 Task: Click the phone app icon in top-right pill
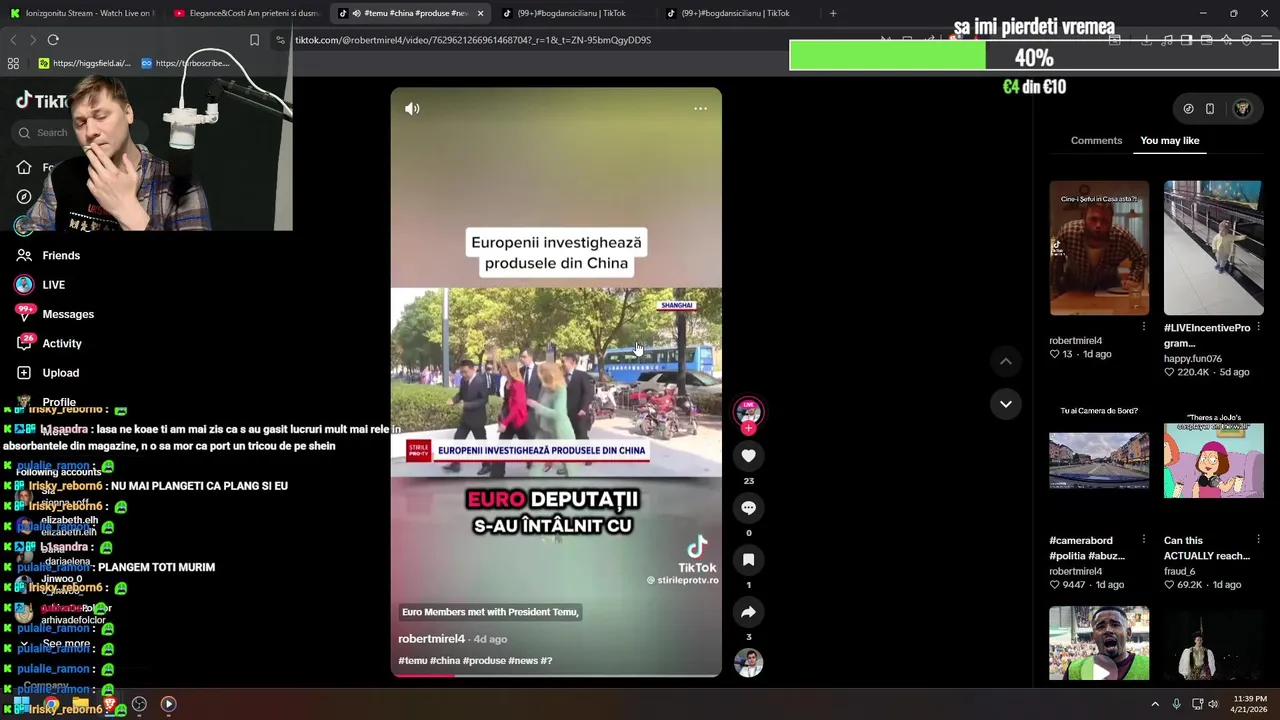pos(1210,109)
